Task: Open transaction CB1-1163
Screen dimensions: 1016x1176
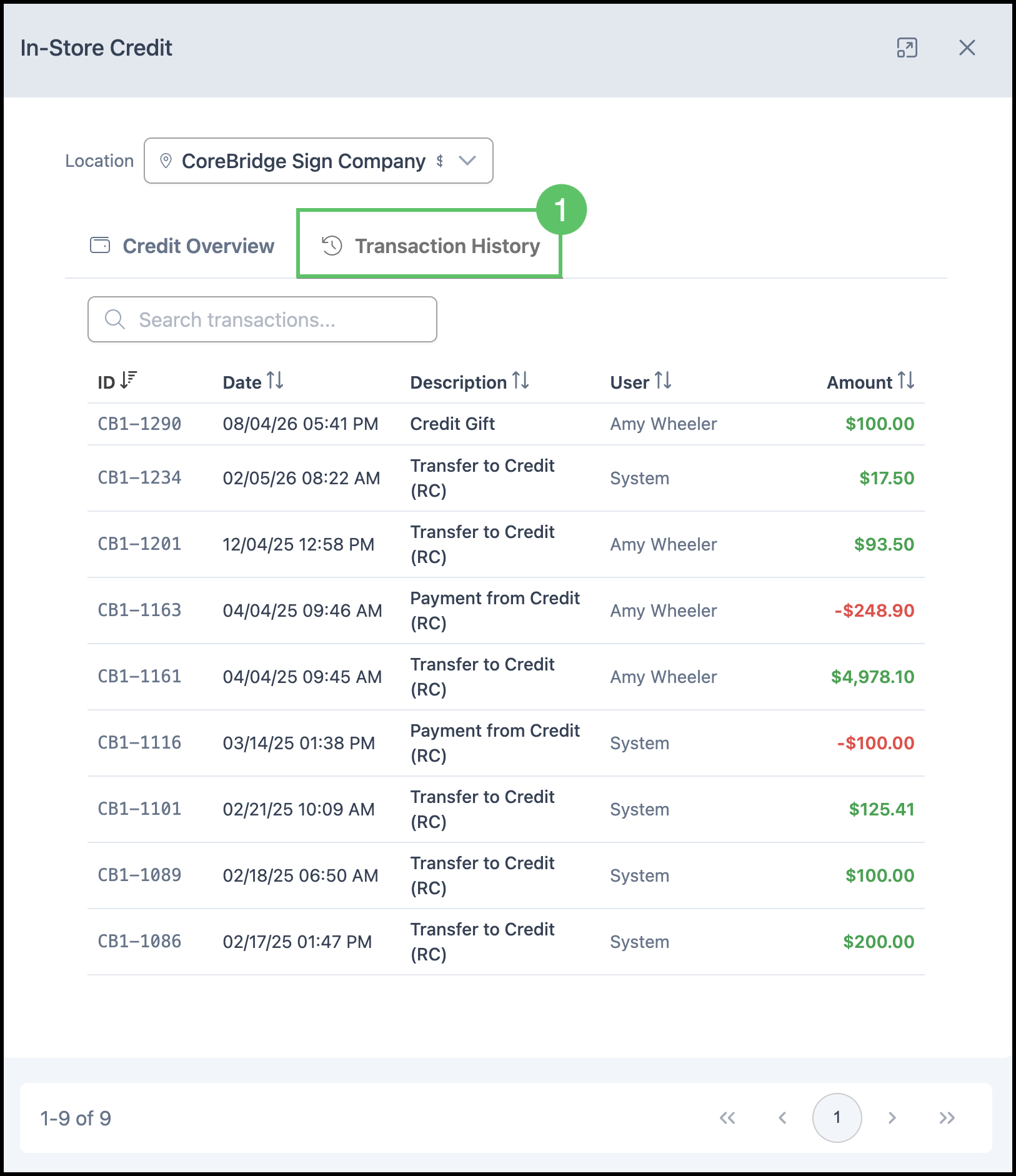Action: 139,610
